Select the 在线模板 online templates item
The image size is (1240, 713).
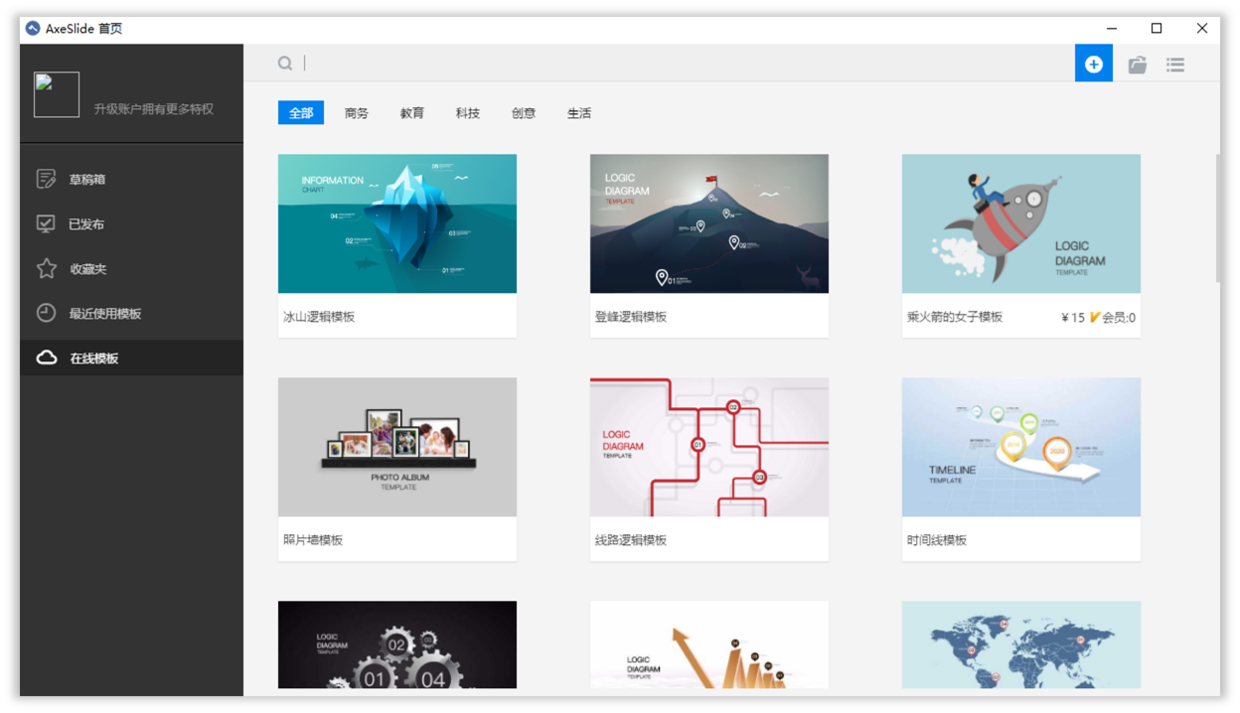[93, 358]
